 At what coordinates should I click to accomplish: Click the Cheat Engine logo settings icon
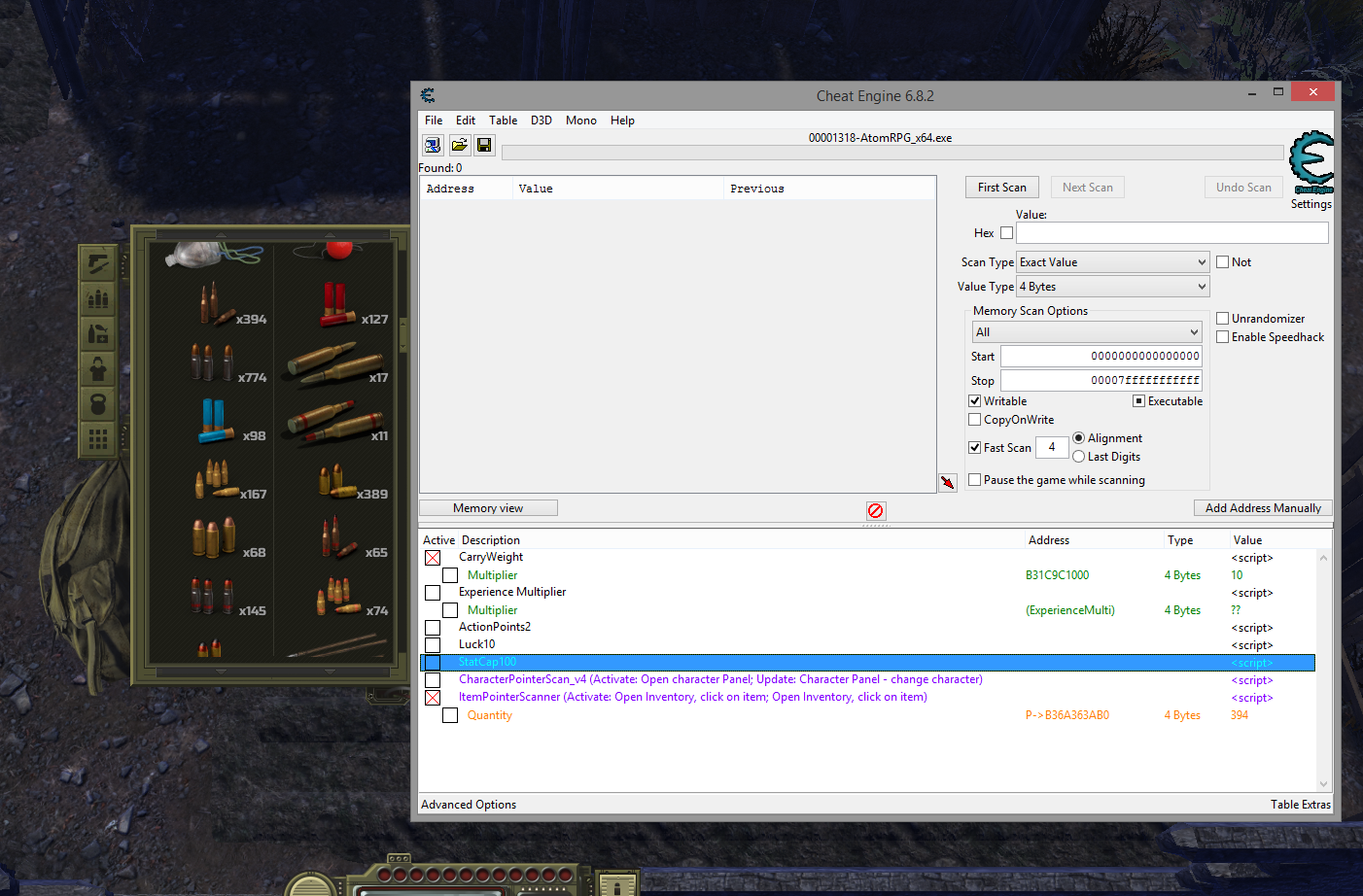click(1311, 161)
